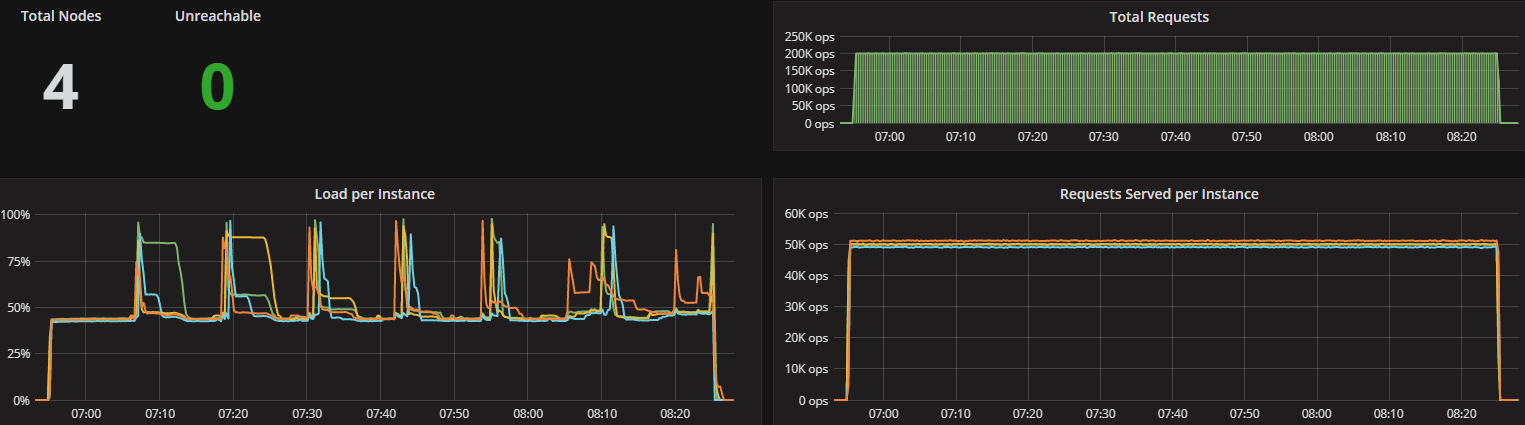
Task: Click the 100% label on Load per Instance
Action: click(16, 214)
